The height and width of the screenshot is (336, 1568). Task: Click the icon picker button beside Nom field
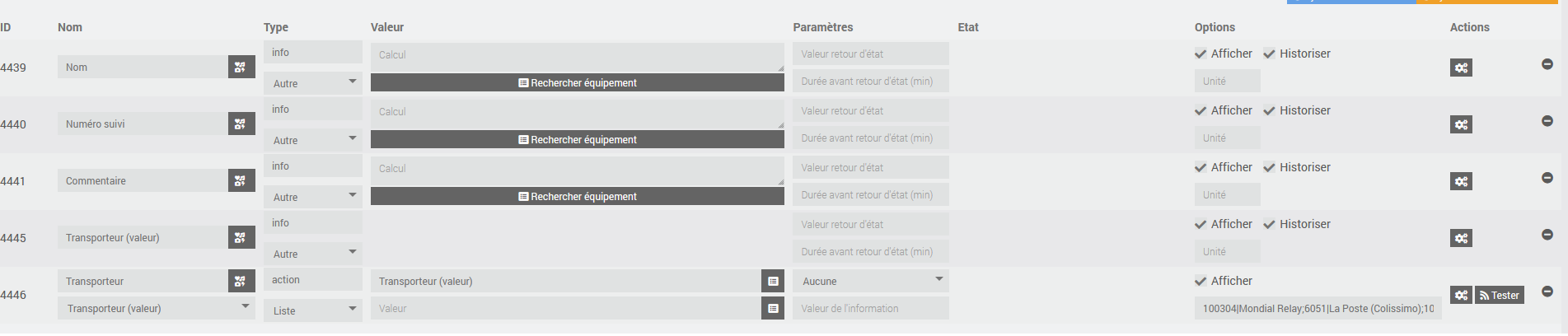coord(241,68)
